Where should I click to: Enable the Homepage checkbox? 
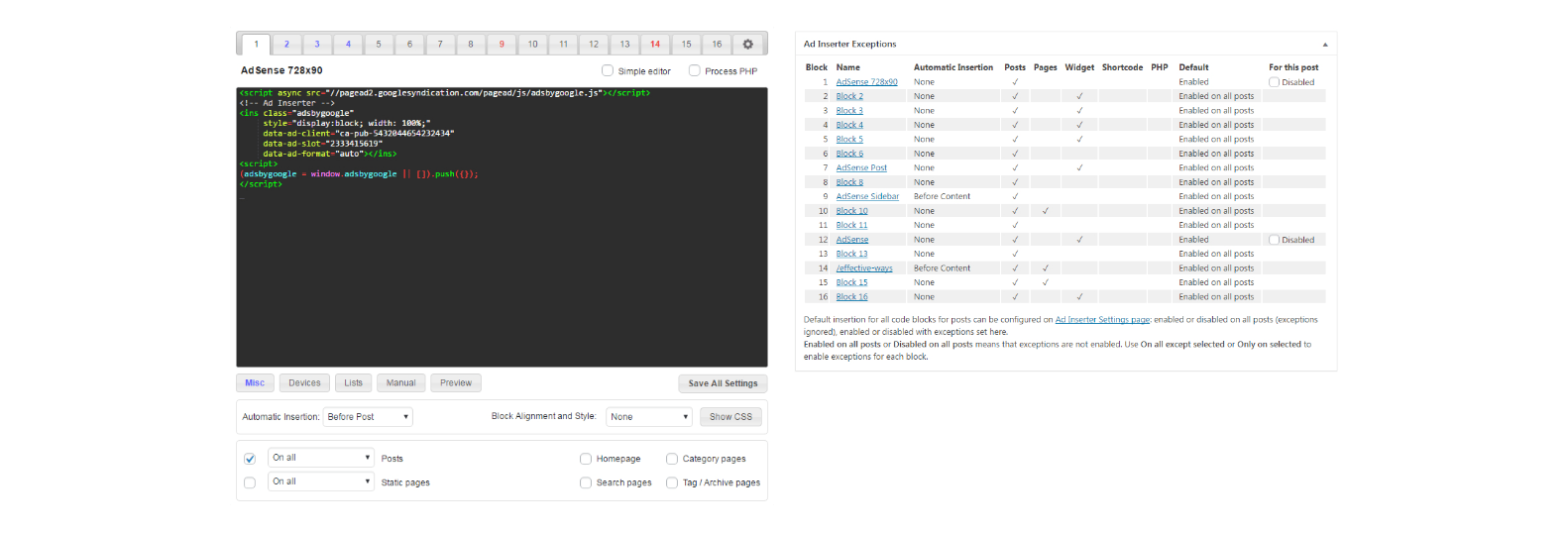(586, 459)
